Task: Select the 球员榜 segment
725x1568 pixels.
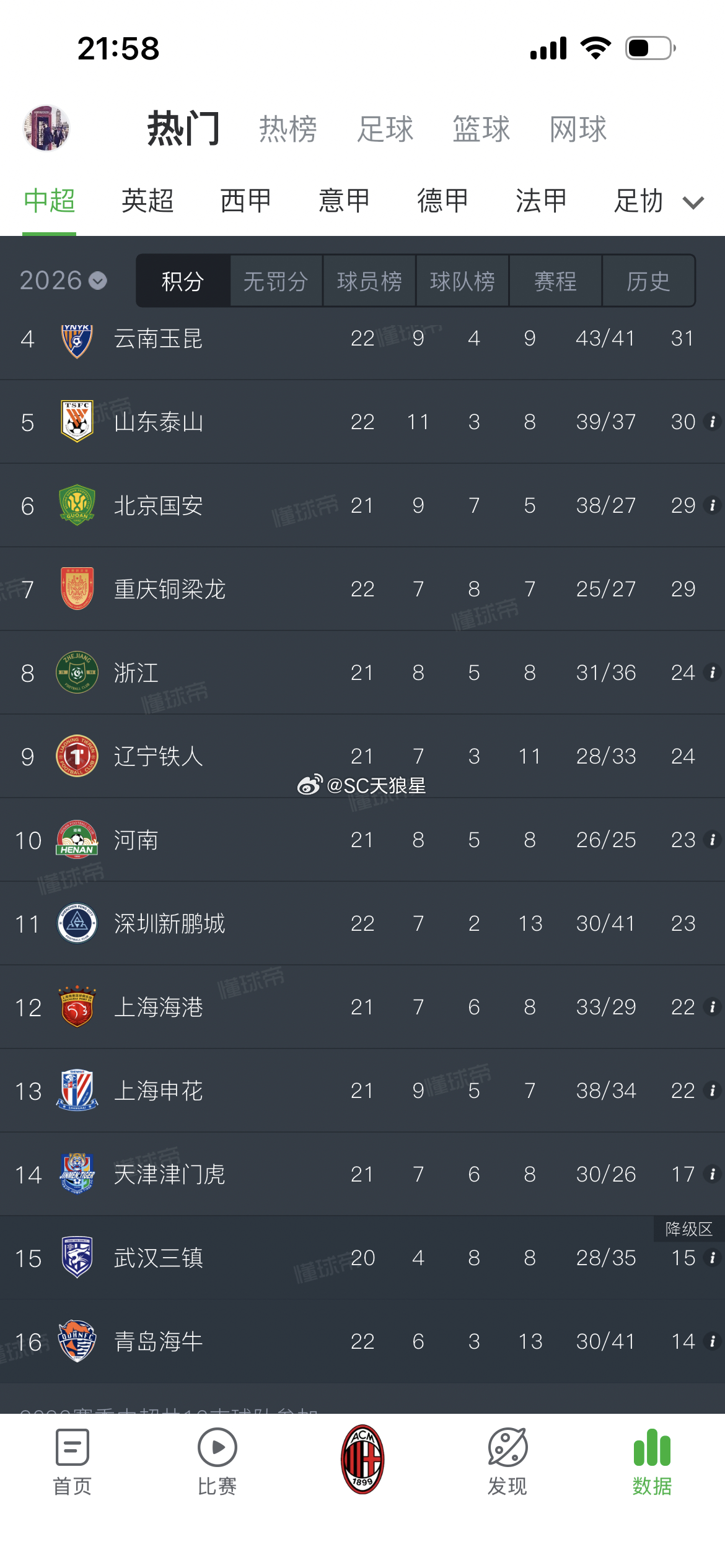Action: pyautogui.click(x=369, y=281)
